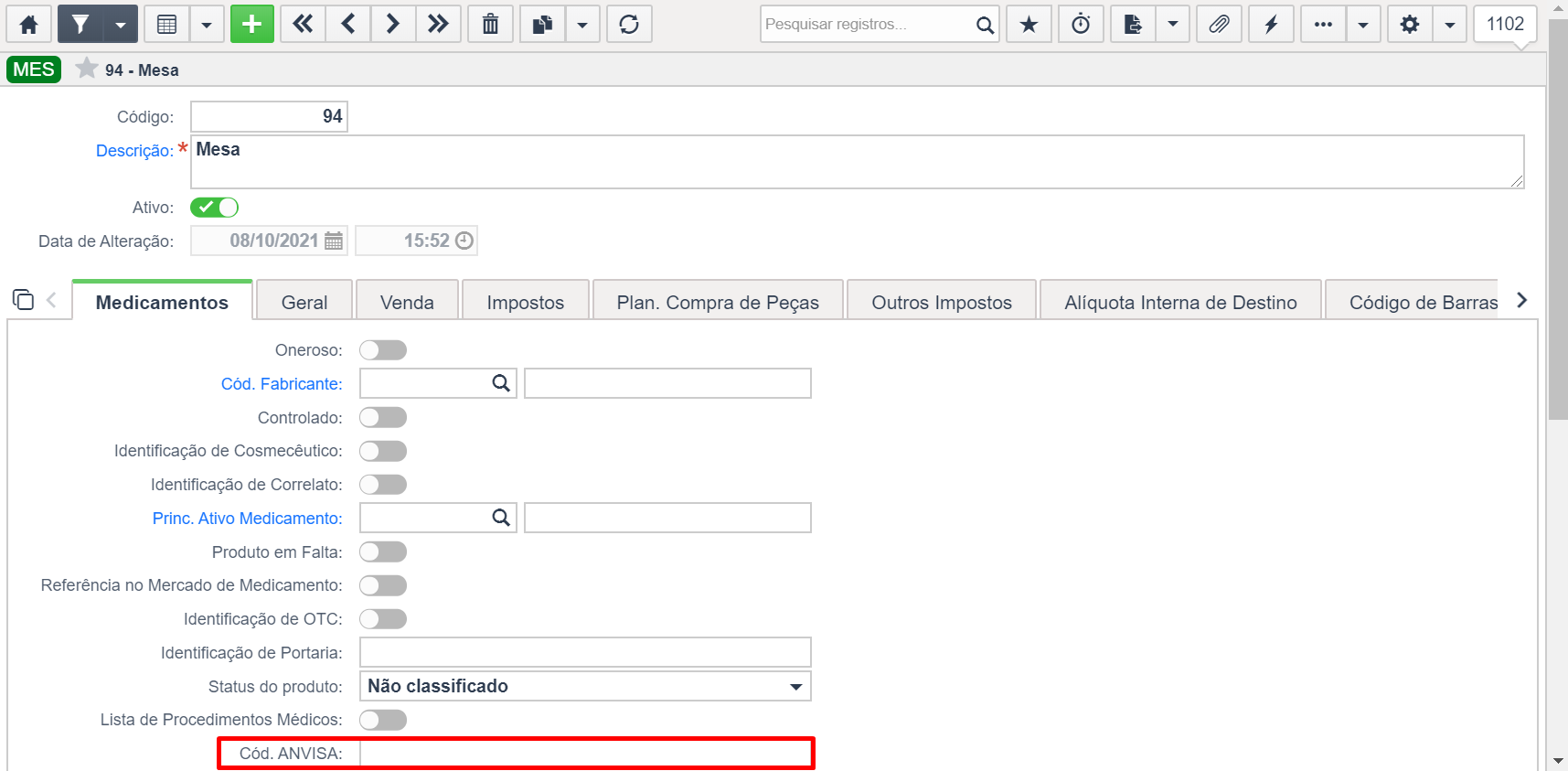Click the Identificação de Portaria field

point(585,652)
